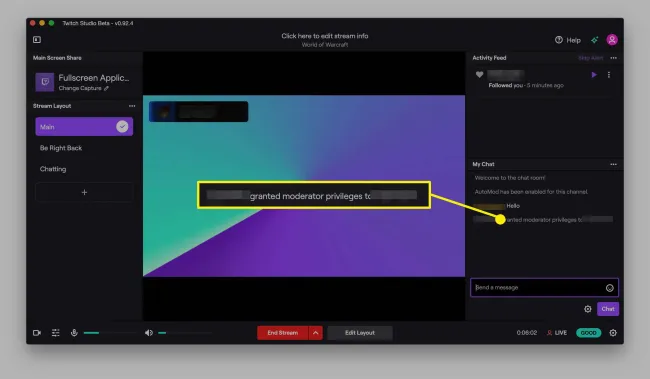This screenshot has width=650, height=379.
Task: Click the heart icon on follow event
Action: coord(479,75)
